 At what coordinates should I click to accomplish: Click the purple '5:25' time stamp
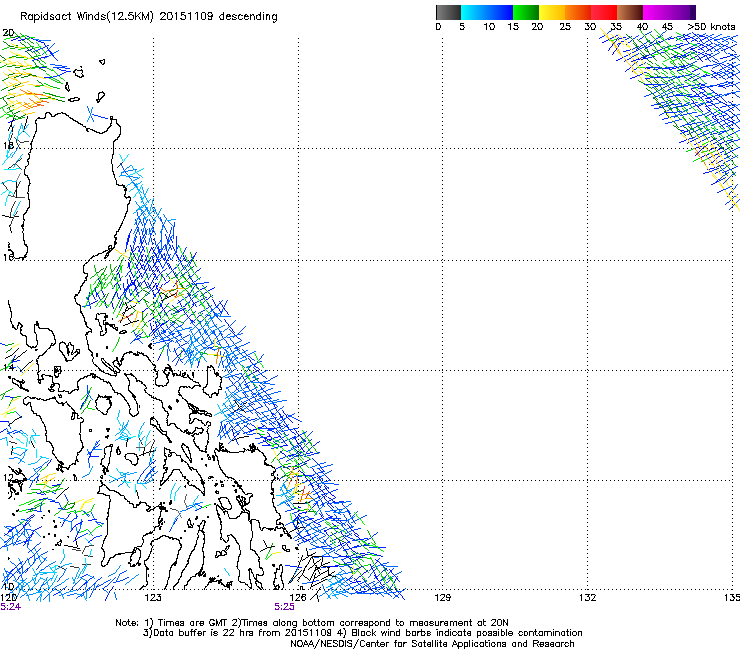[284, 607]
